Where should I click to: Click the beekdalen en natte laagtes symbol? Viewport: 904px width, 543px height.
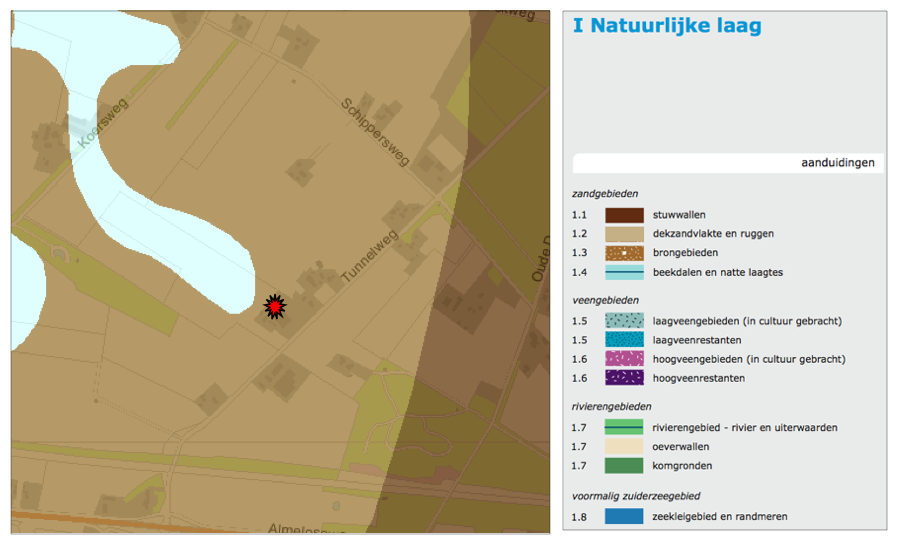pos(623,272)
